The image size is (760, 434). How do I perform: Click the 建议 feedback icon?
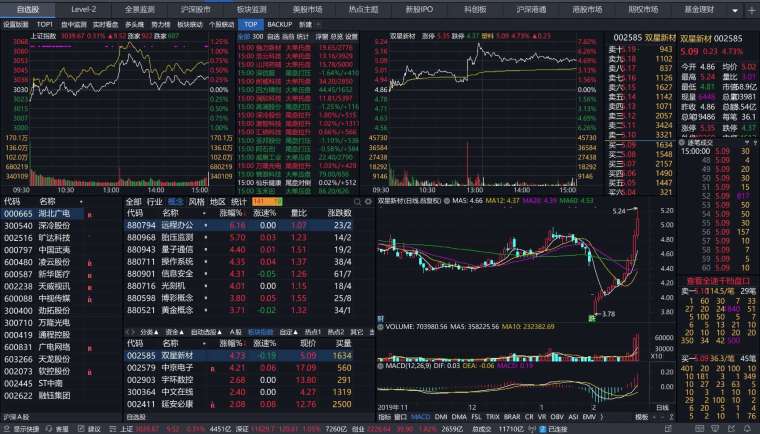[x=93, y=428]
